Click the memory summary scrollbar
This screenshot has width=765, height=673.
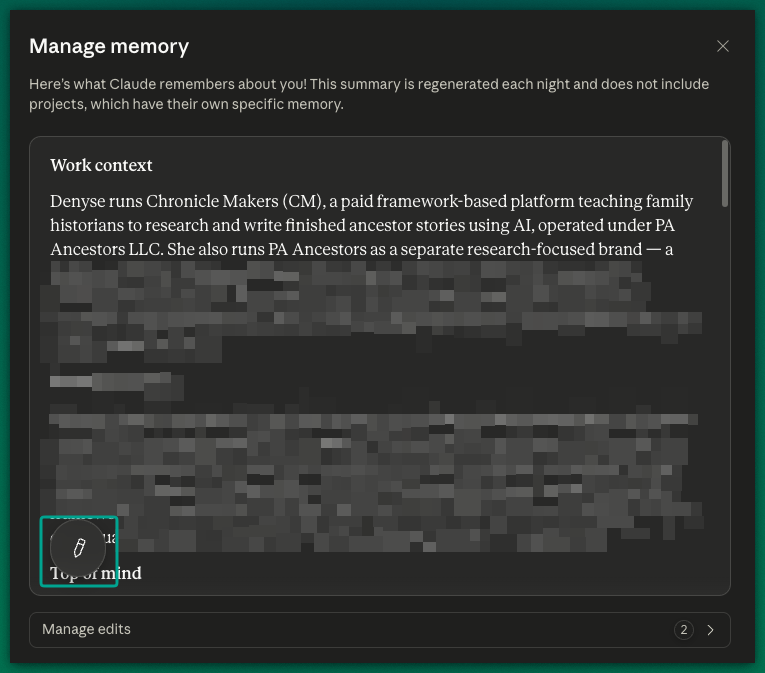pyautogui.click(x=725, y=174)
